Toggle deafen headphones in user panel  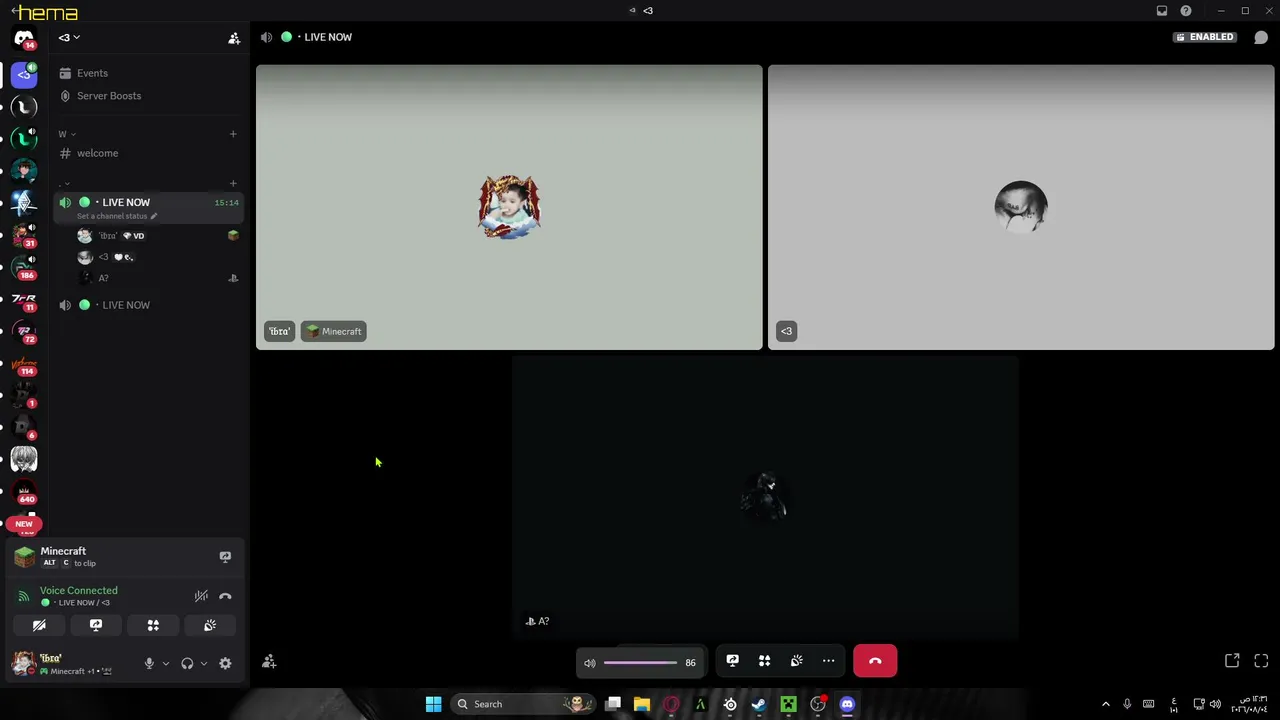tap(187, 664)
